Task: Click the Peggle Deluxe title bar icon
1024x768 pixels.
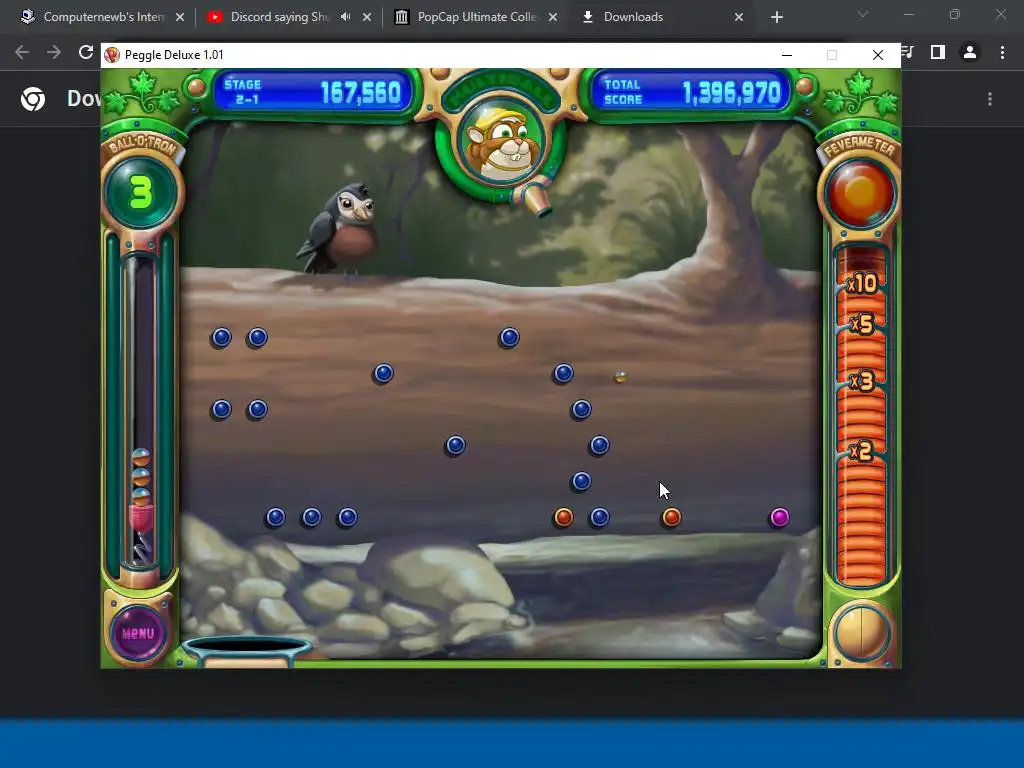Action: point(112,55)
